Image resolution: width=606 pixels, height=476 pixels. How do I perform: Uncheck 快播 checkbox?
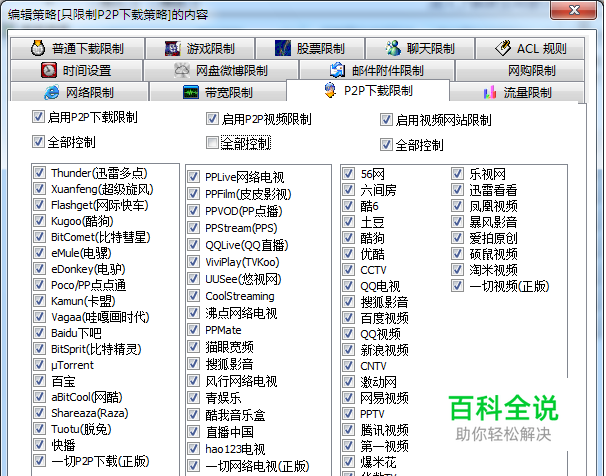39,445
